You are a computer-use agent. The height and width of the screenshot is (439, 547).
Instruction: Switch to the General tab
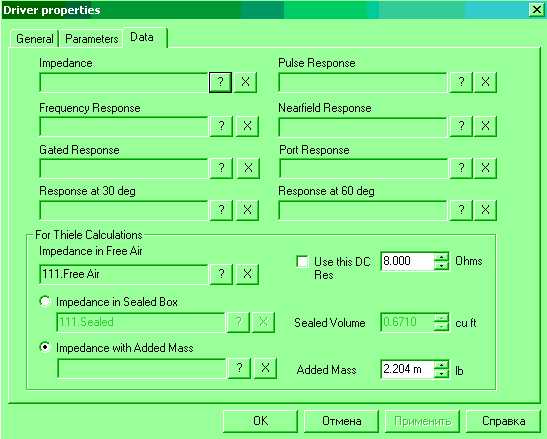(35, 39)
